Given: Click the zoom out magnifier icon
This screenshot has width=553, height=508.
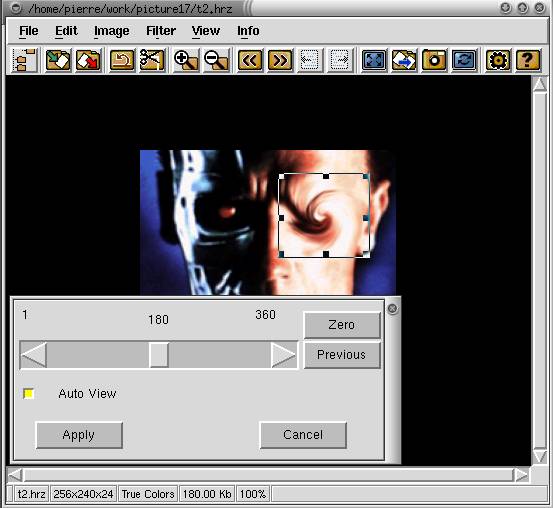Looking at the screenshot, I should pos(216,60).
